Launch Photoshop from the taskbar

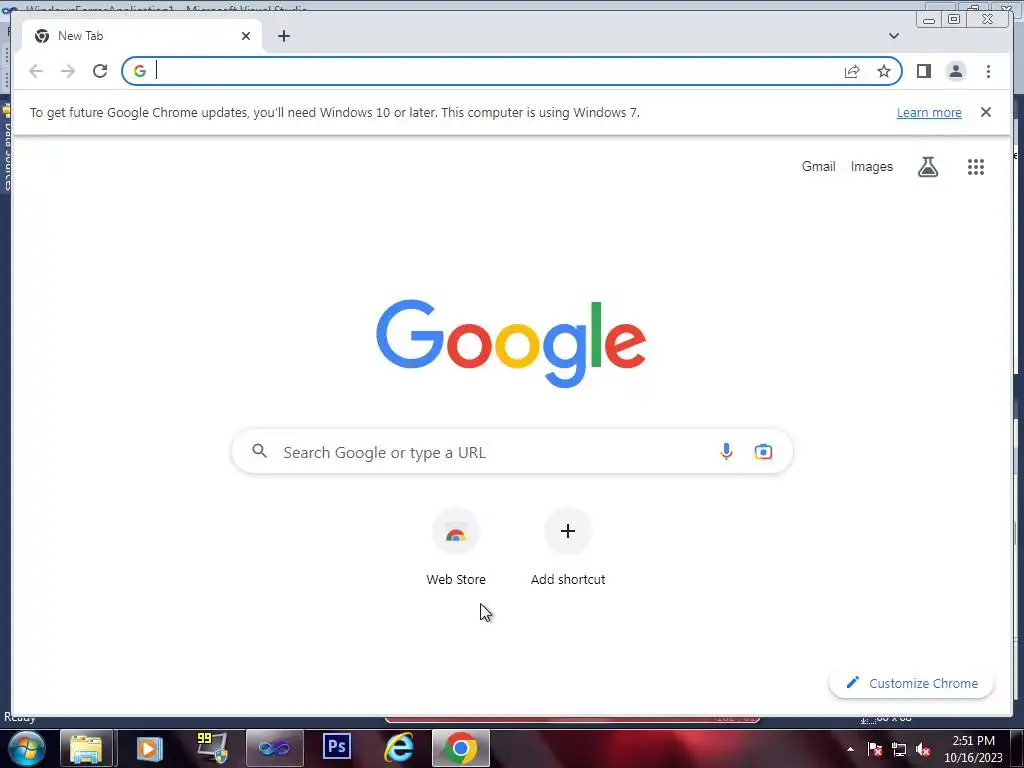pos(337,747)
